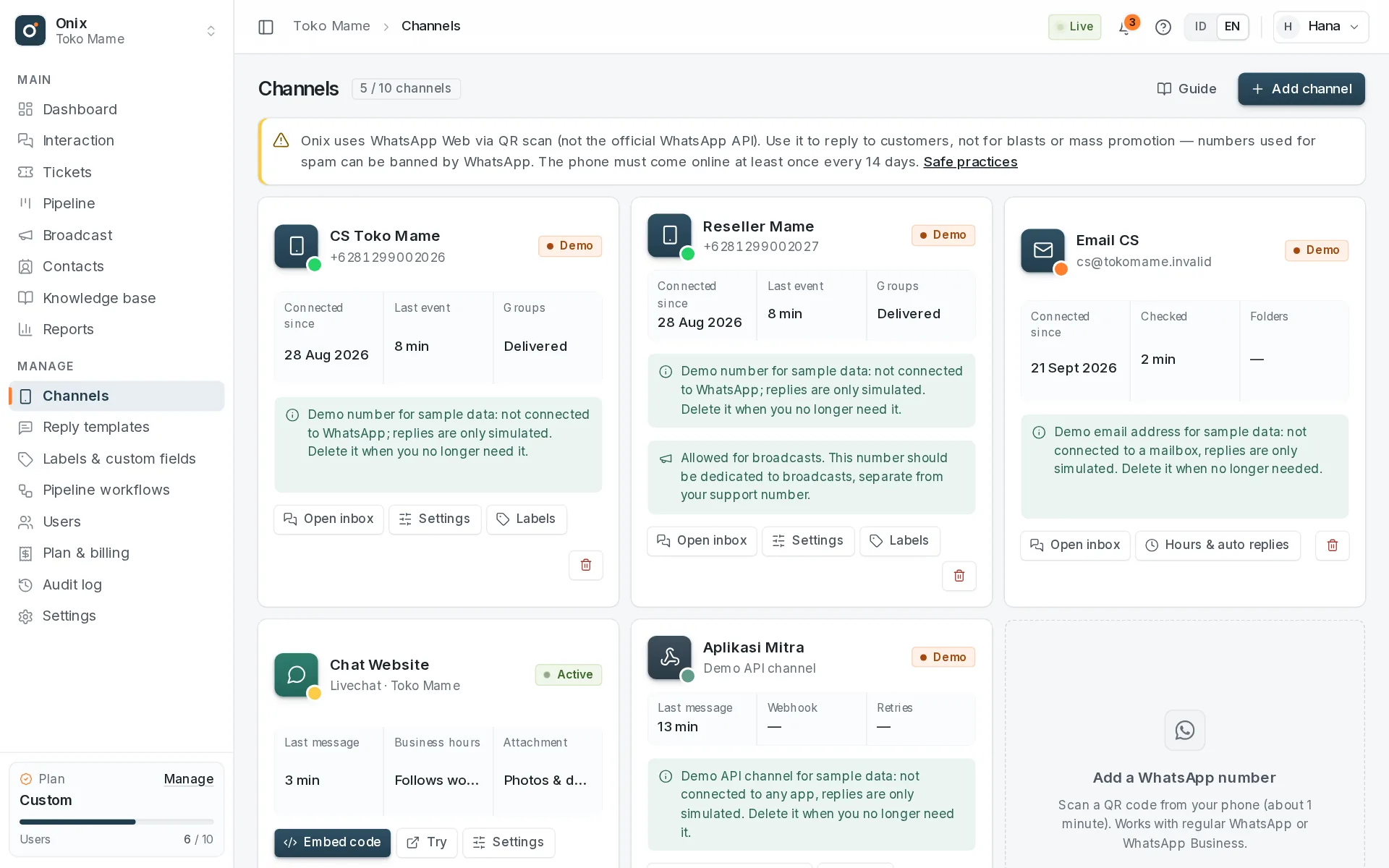This screenshot has width=1389, height=868.
Task: Click the Add a WhatsApp number card
Action: pyautogui.click(x=1184, y=744)
